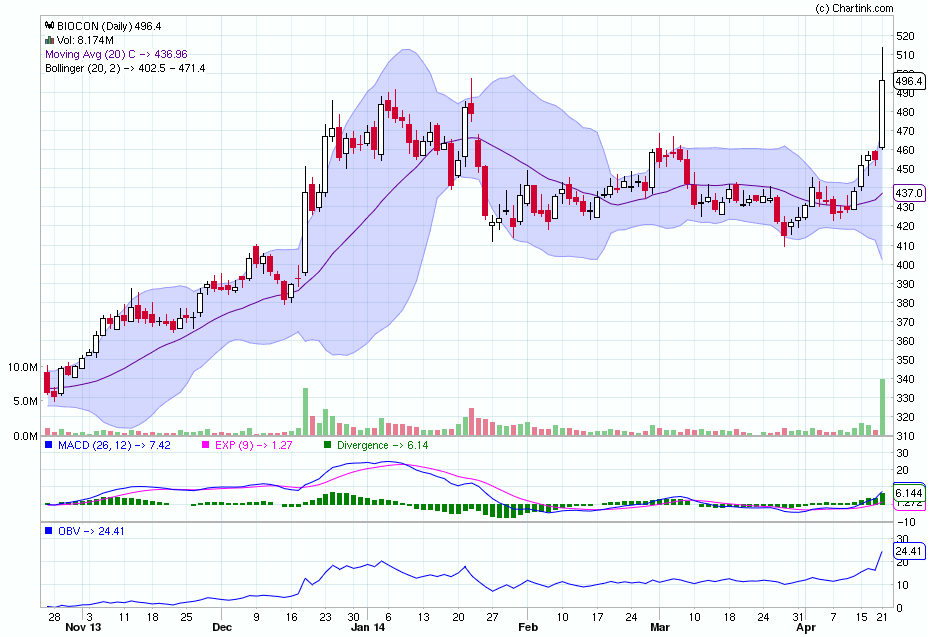The image size is (930, 637).
Task: Click the 400 price axis label
Action: [x=906, y=265]
